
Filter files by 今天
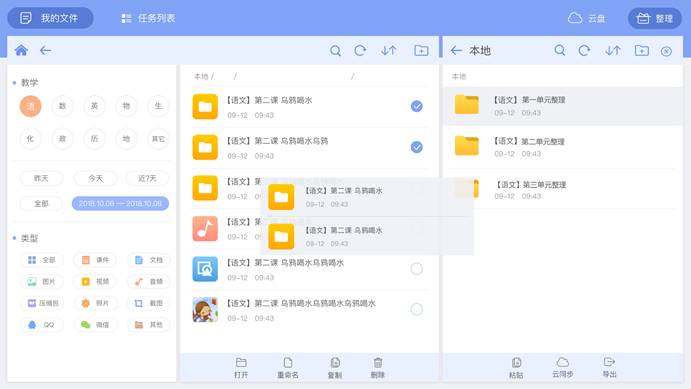point(96,178)
